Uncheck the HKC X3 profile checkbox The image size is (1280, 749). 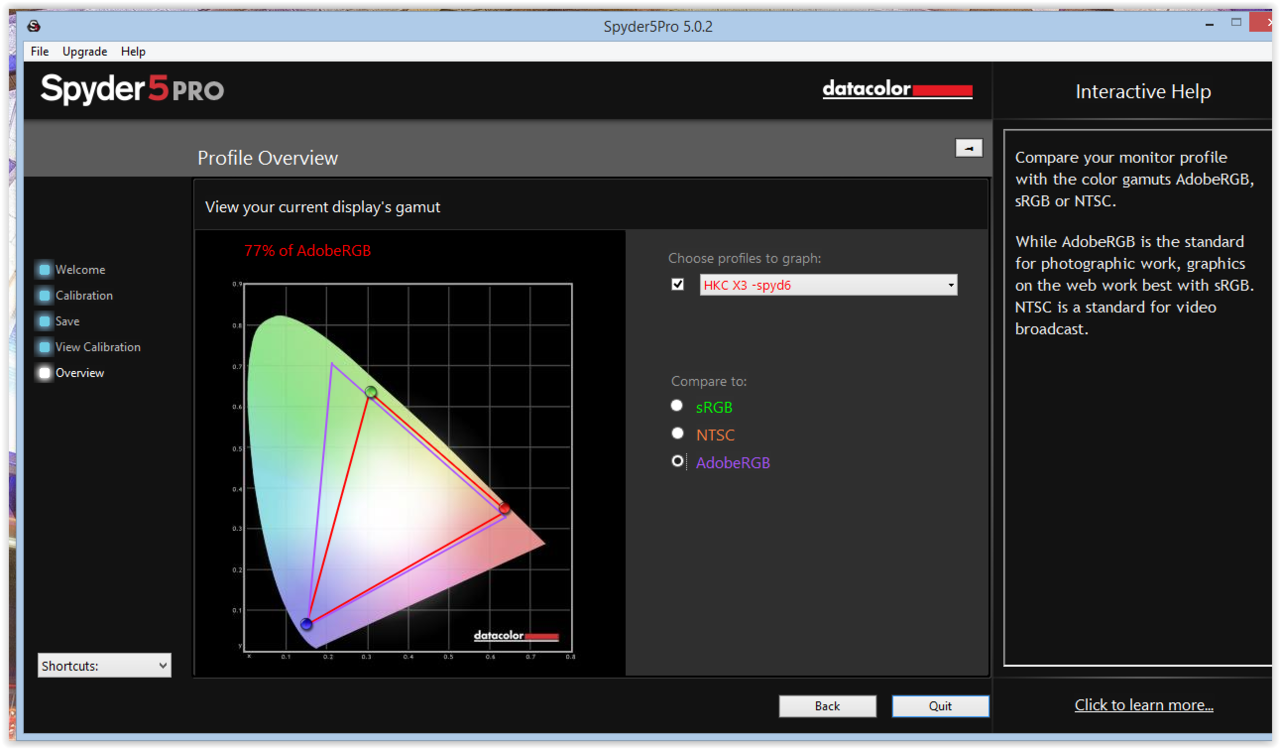(678, 285)
